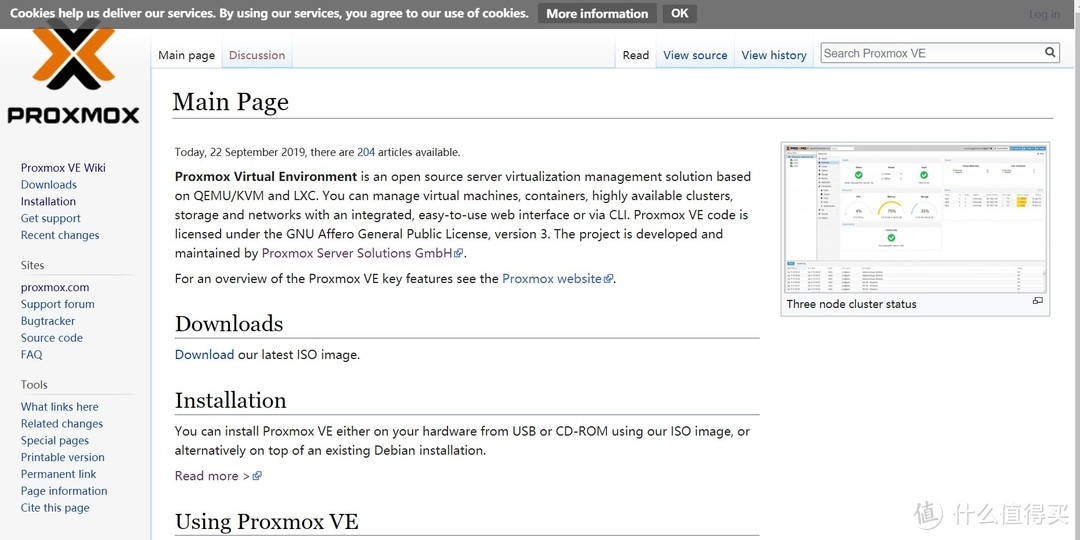Click the enlarge icon under cluster thumbnail
This screenshot has width=1080, height=540.
pos(1037,302)
